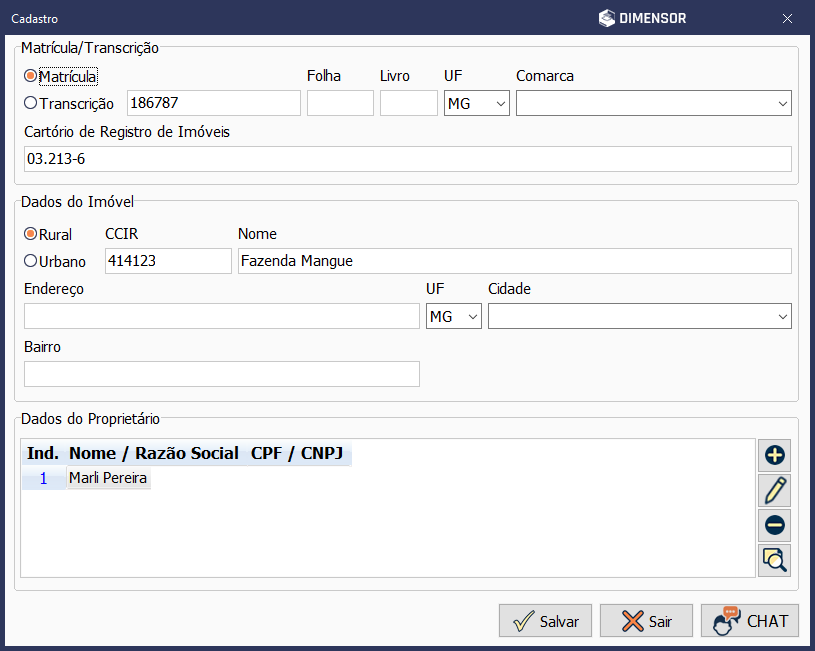The width and height of the screenshot is (815, 651).
Task: Click the Sair button
Action: 646,621
